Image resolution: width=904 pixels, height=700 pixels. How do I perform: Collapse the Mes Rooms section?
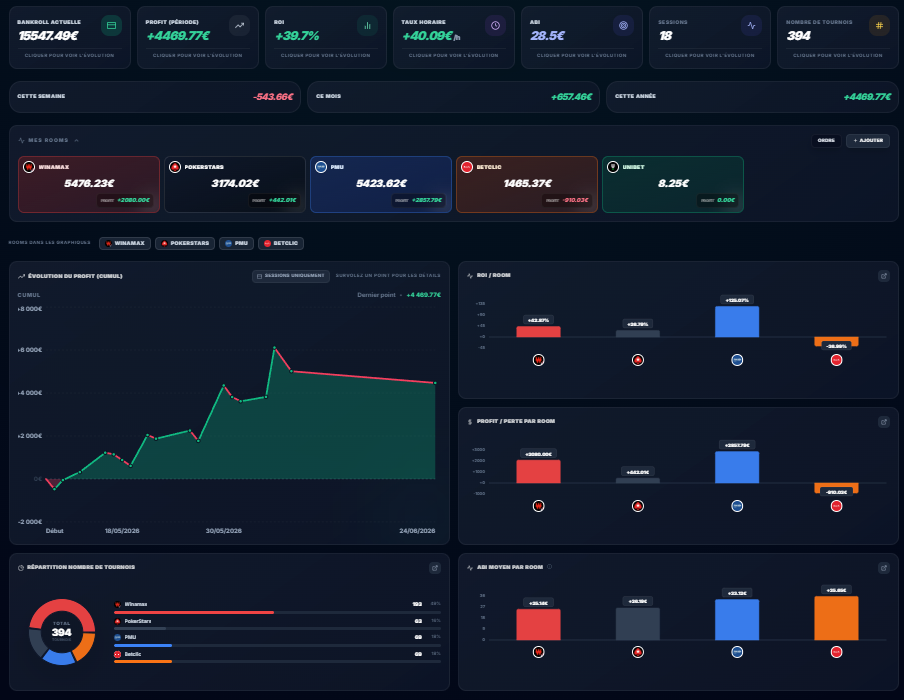[x=76, y=140]
